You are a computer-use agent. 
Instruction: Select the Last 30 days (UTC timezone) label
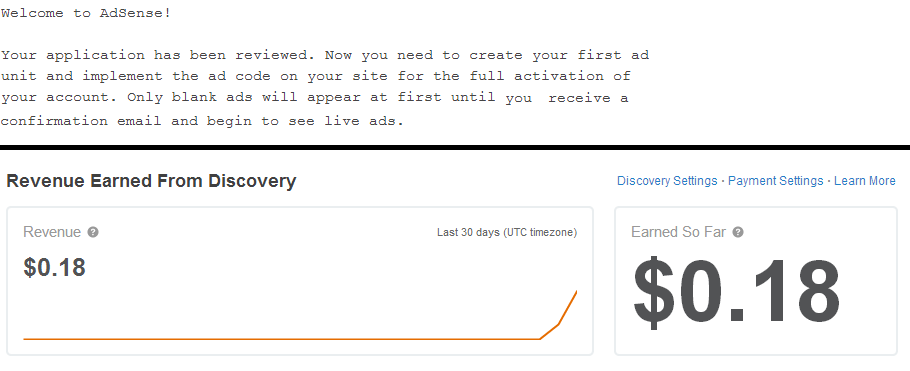tap(507, 233)
